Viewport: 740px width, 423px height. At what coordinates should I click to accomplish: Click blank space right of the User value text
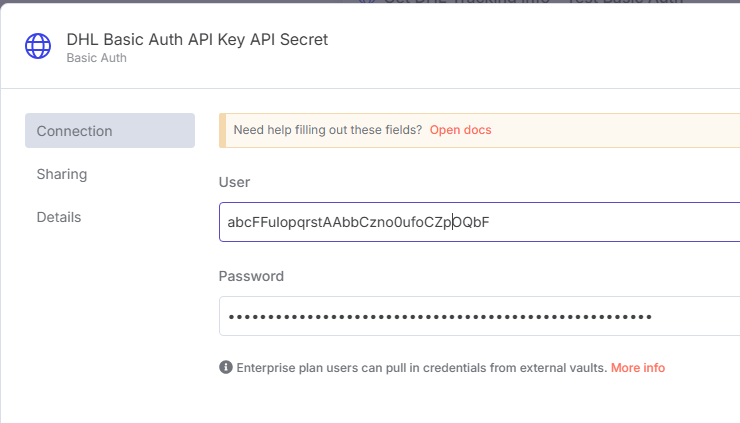(614, 222)
